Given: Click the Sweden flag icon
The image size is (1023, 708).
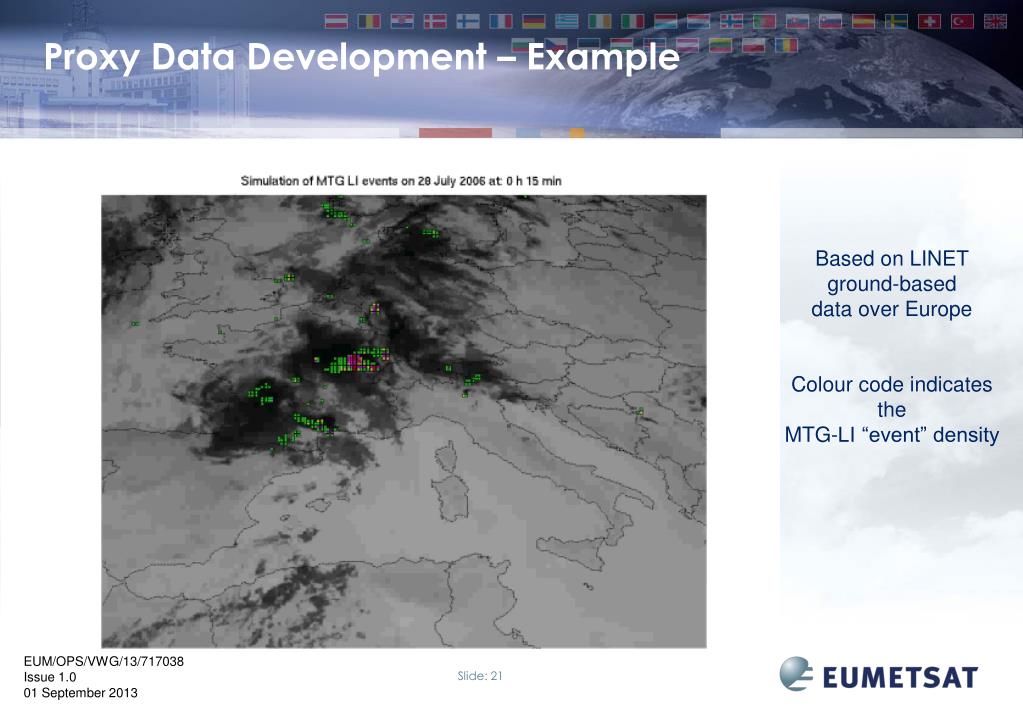Looking at the screenshot, I should click(x=896, y=22).
